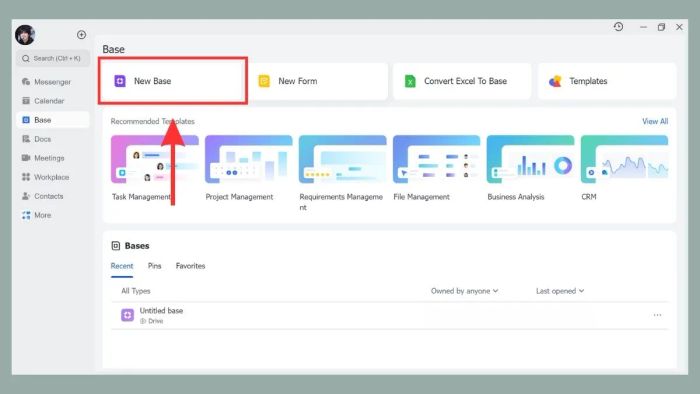Open the File Management template thumbnail

(437, 159)
